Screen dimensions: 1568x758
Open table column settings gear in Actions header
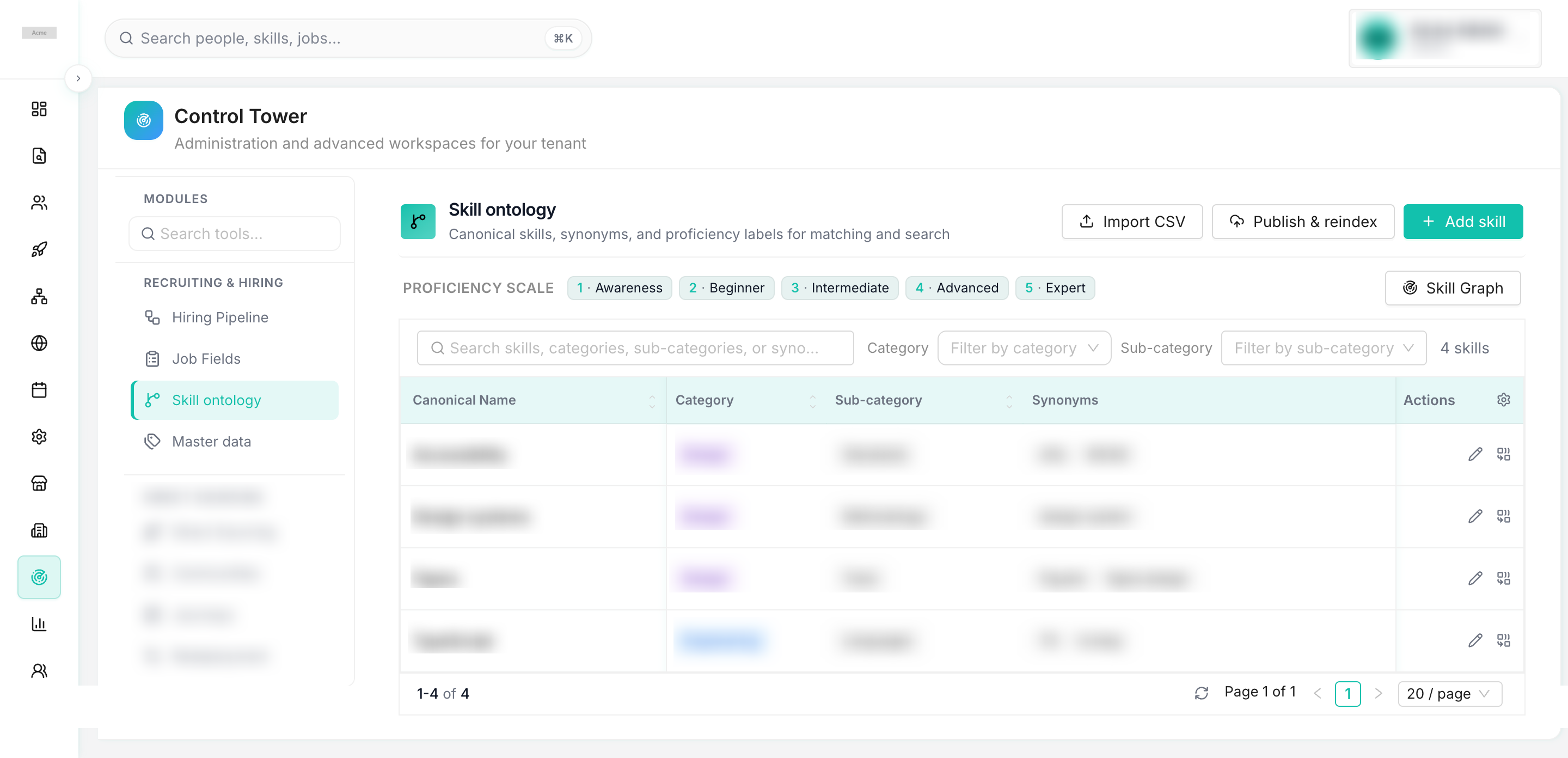tap(1503, 400)
